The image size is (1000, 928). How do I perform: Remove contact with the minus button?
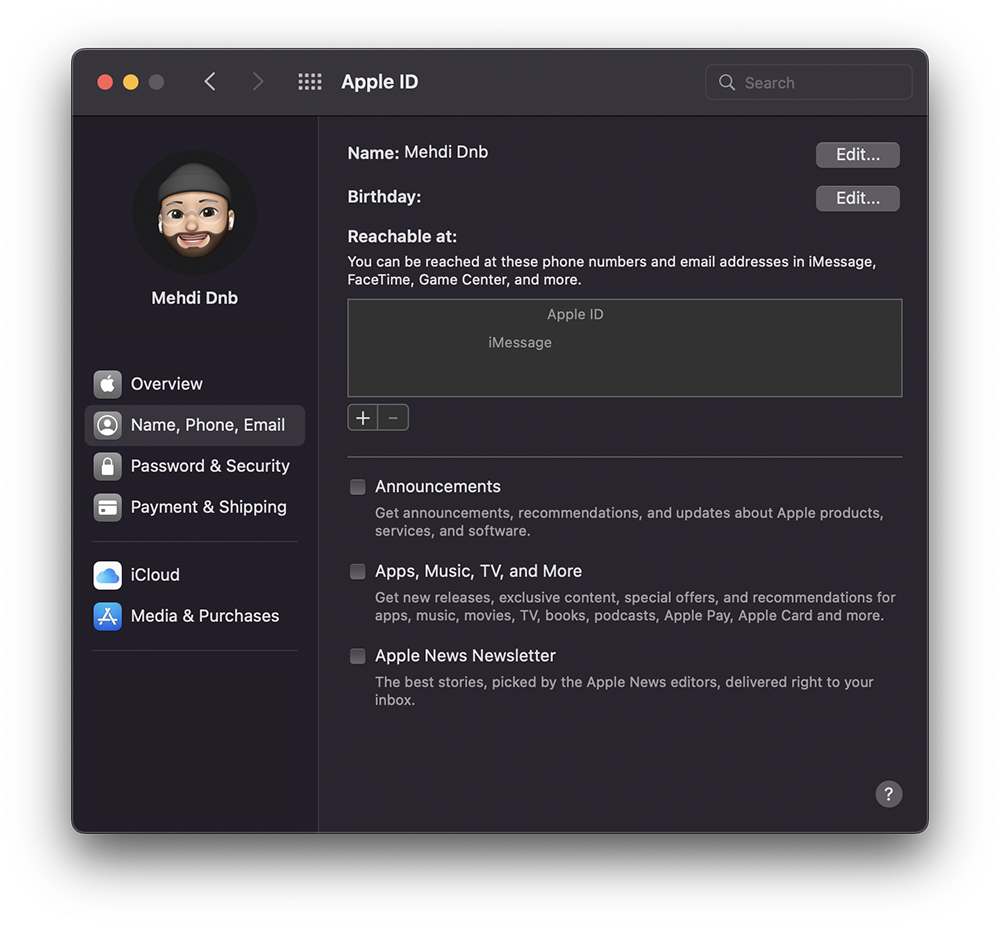coord(393,418)
